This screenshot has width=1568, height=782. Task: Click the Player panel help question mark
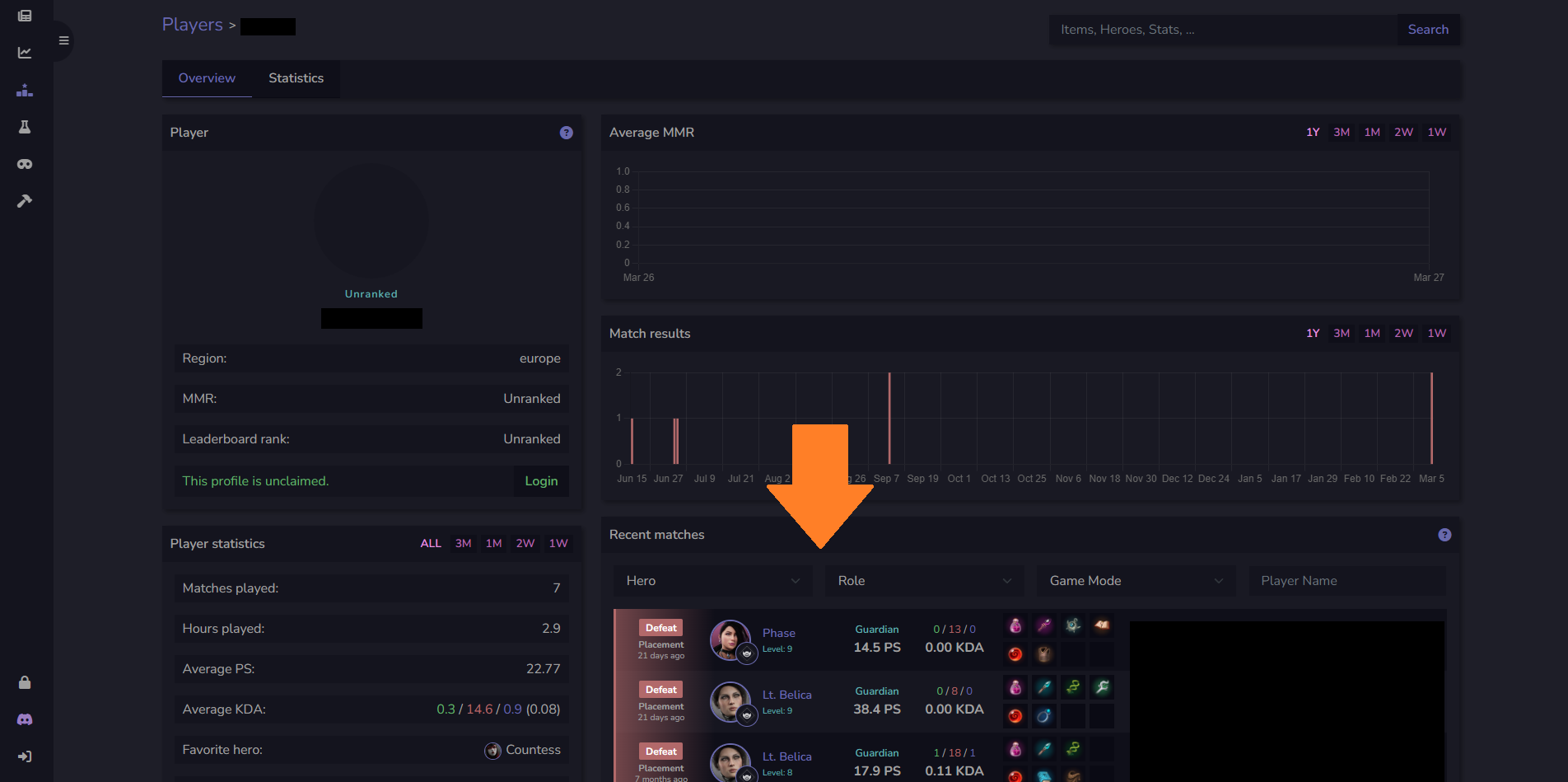pyautogui.click(x=566, y=133)
